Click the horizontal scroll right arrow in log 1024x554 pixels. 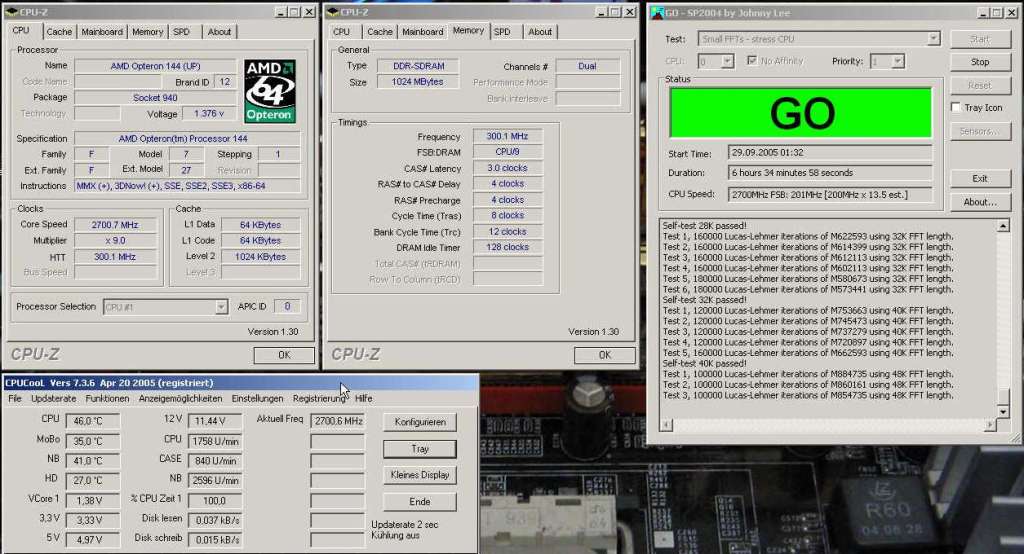990,425
